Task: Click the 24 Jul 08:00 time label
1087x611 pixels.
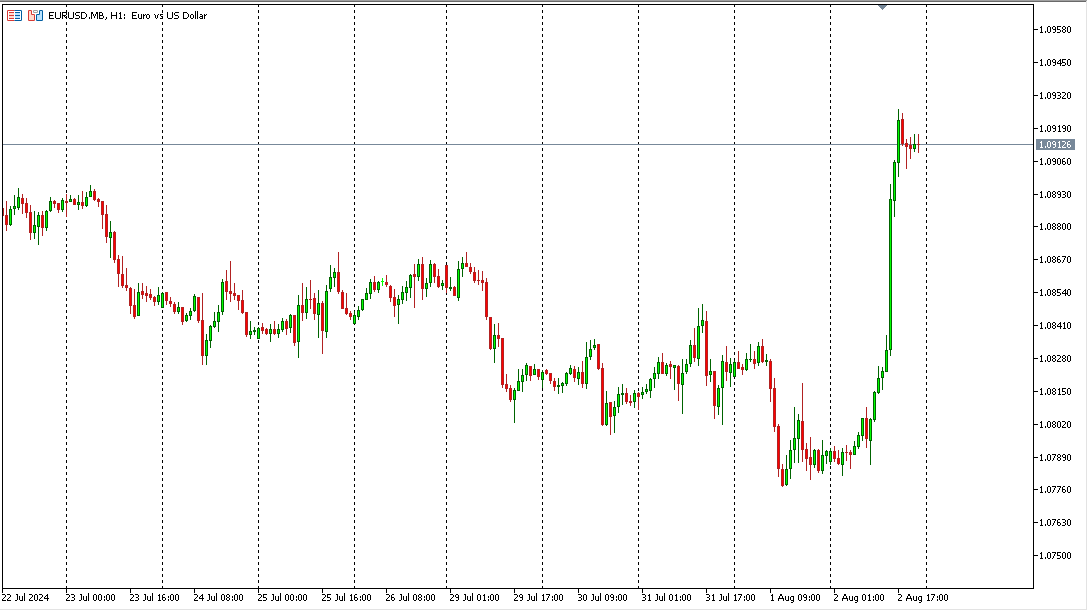Action: 218,598
